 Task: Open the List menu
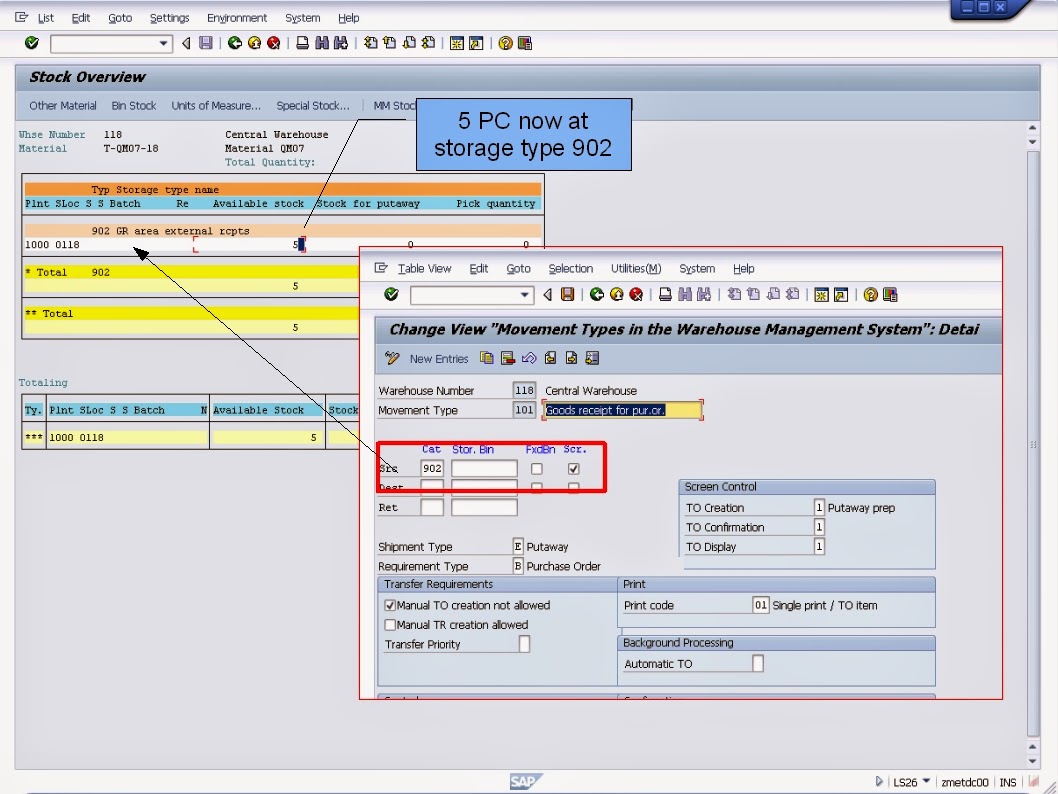pos(45,18)
